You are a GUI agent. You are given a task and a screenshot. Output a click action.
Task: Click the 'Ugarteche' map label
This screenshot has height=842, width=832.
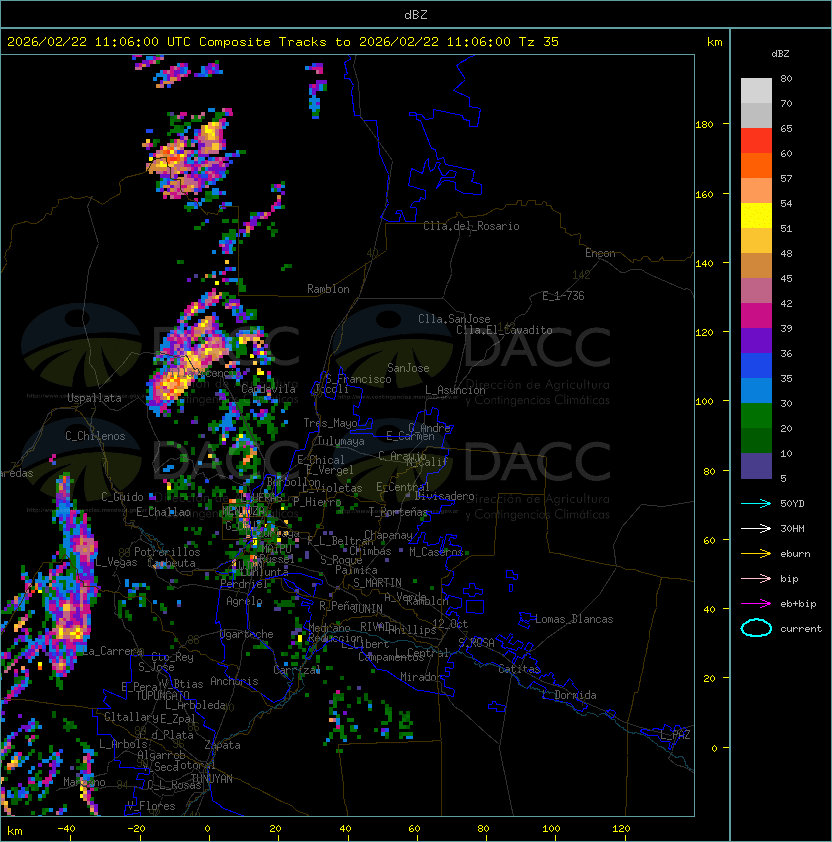pos(247,634)
